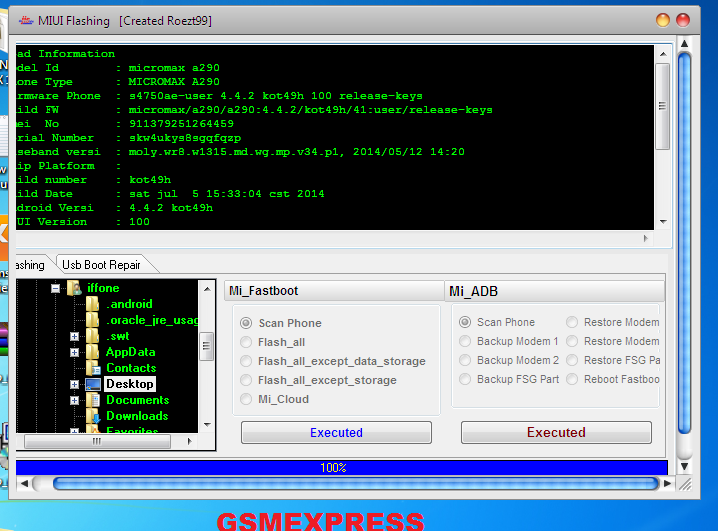Click the folder tree down scroll arrow
Viewport: 718px width, 531px height.
coord(207,425)
